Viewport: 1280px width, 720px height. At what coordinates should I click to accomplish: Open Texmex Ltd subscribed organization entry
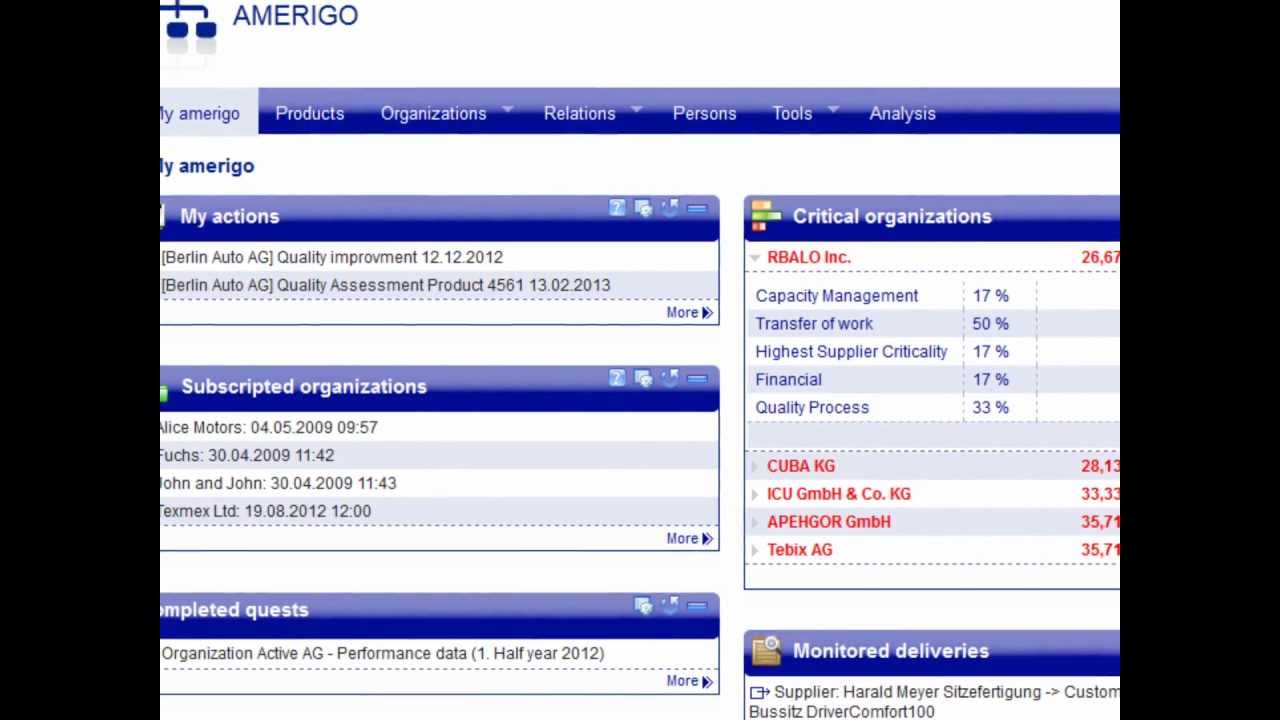pyautogui.click(x=265, y=511)
